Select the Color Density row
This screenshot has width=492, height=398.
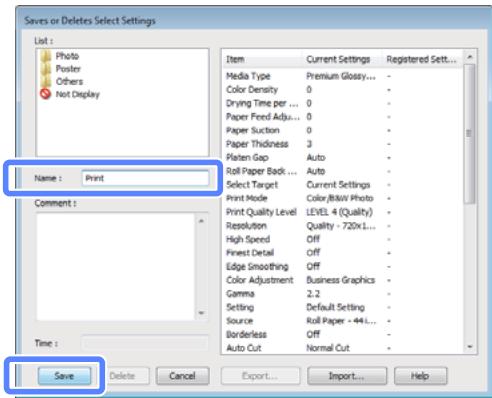(x=343, y=90)
